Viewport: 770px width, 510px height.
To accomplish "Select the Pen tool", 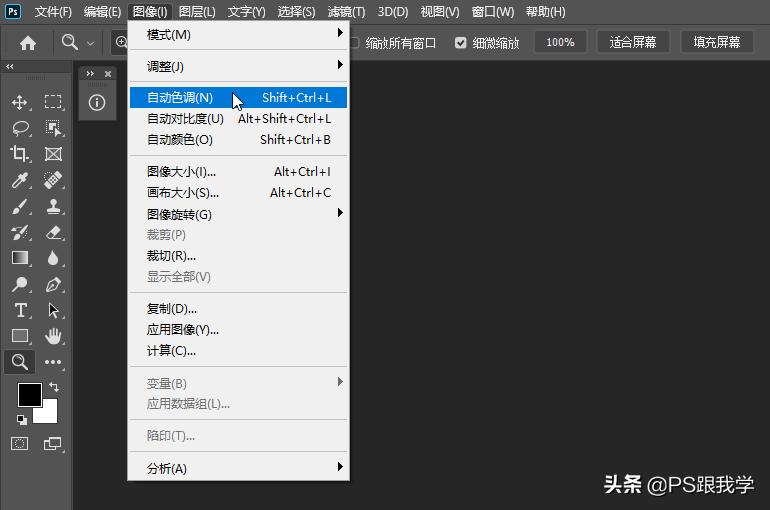I will click(x=53, y=284).
